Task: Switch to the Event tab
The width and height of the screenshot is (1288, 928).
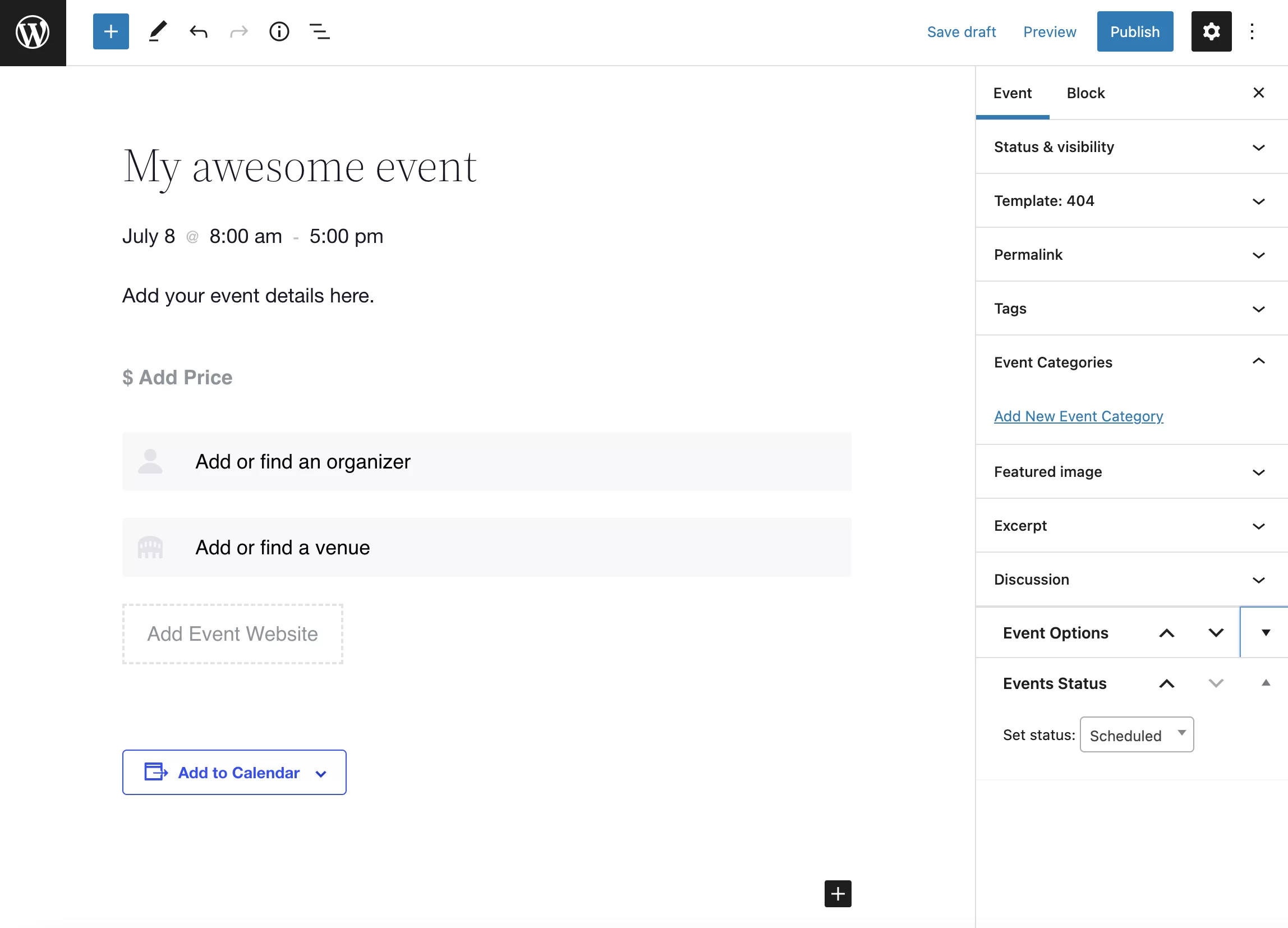Action: click(x=1012, y=93)
